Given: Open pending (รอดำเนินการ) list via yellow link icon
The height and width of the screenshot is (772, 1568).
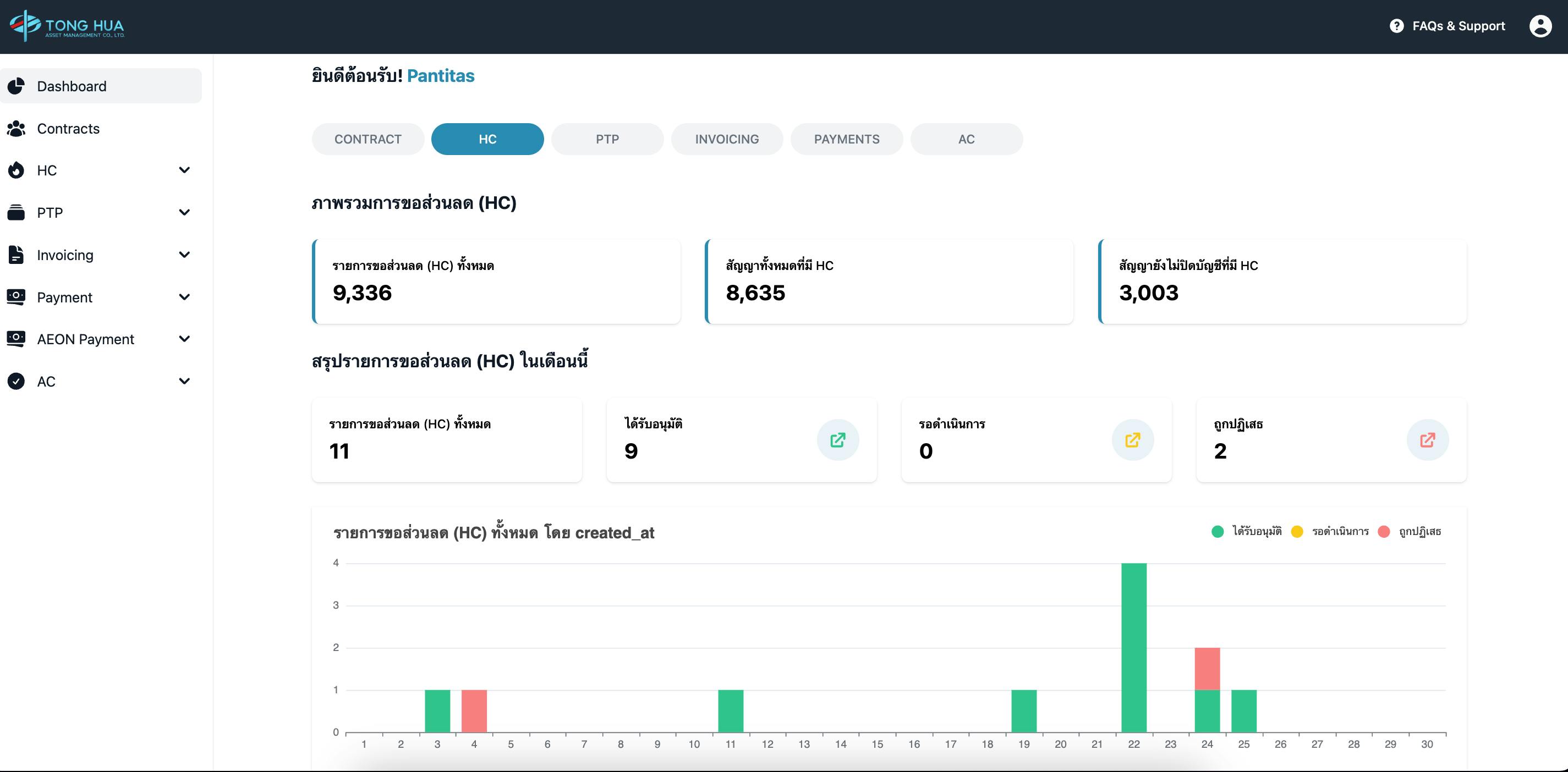Looking at the screenshot, I should (1133, 440).
